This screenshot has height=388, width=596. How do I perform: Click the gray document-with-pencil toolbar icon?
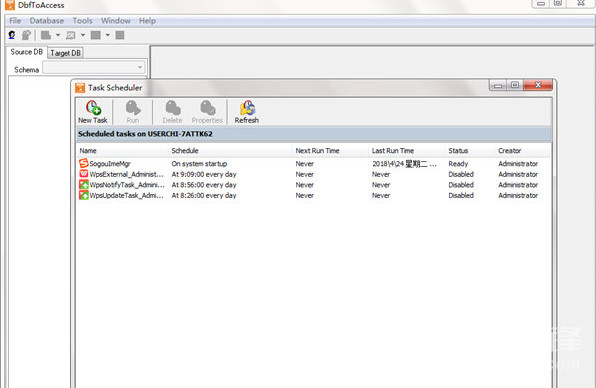point(26,35)
